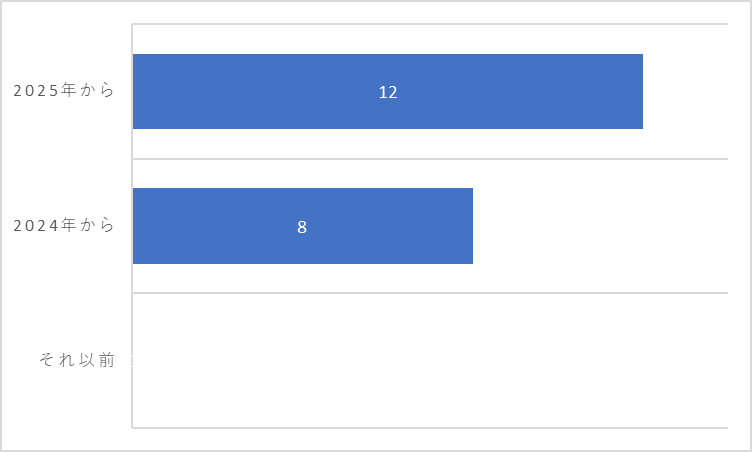This screenshot has width=752, height=452.
Task: Click the data label 12
Action: click(x=388, y=92)
